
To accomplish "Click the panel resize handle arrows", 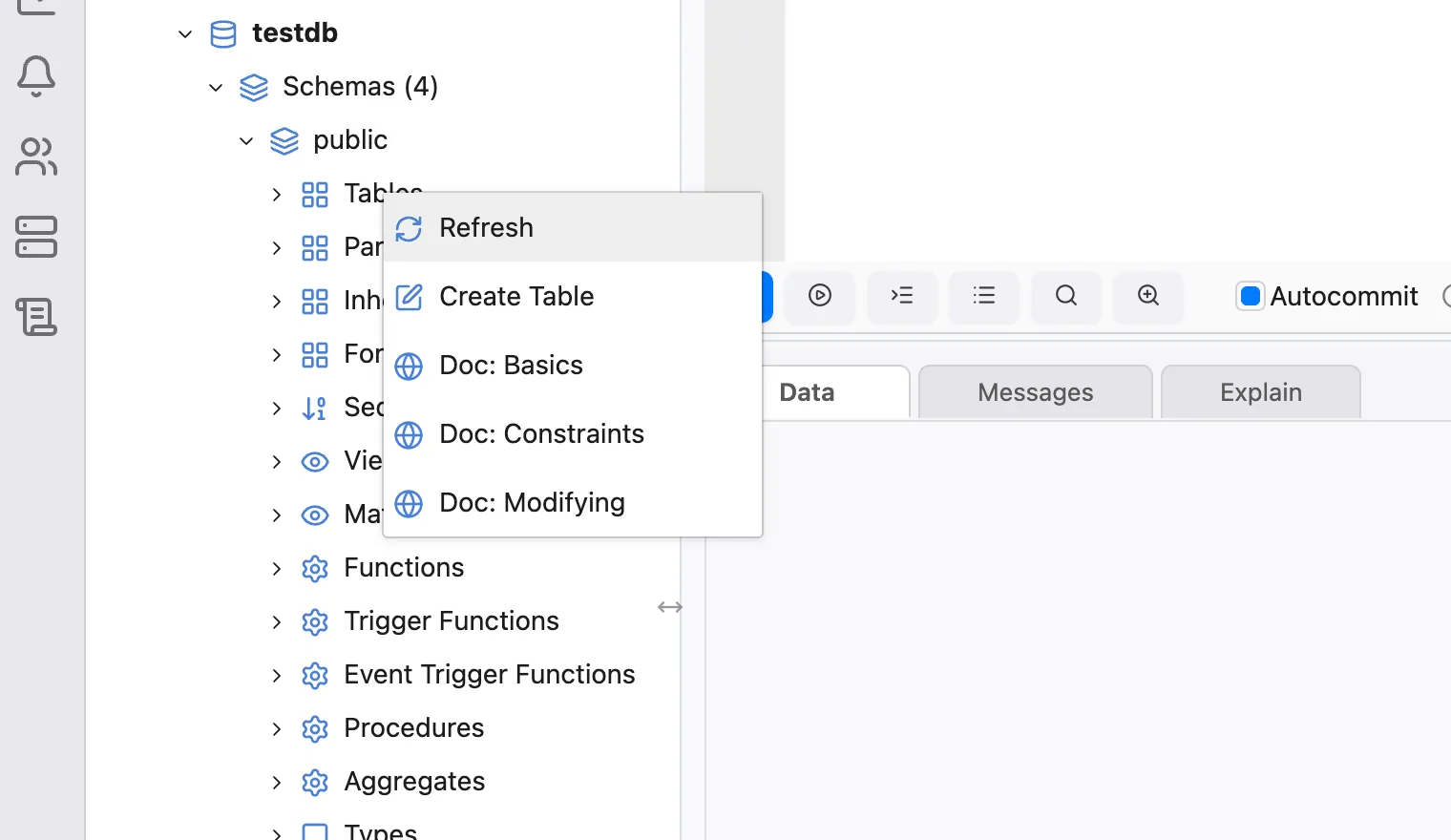I will pyautogui.click(x=670, y=607).
